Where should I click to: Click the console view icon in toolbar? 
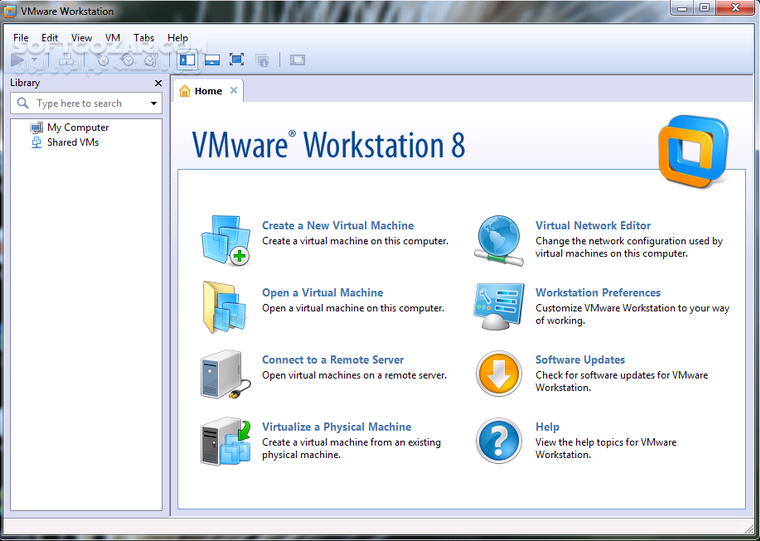[297, 60]
